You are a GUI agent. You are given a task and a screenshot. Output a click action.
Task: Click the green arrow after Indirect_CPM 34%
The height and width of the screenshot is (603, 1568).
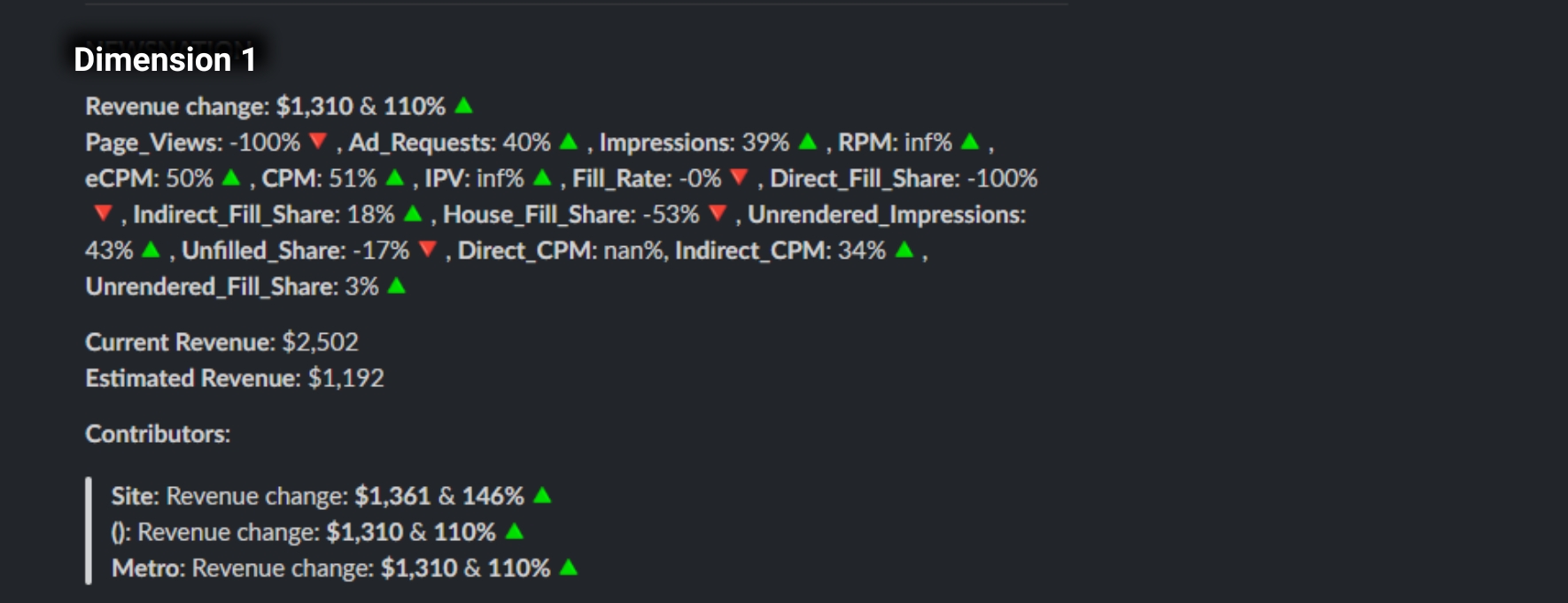(x=904, y=251)
